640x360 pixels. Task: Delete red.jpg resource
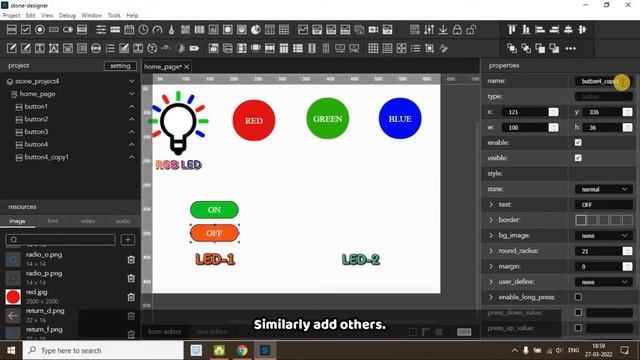click(131, 297)
